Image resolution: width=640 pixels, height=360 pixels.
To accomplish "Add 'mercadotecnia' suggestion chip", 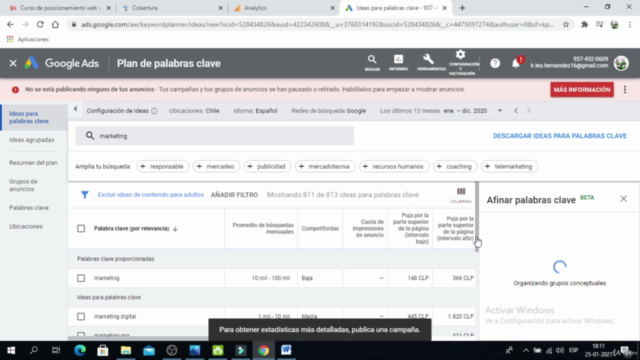I will pos(325,167).
